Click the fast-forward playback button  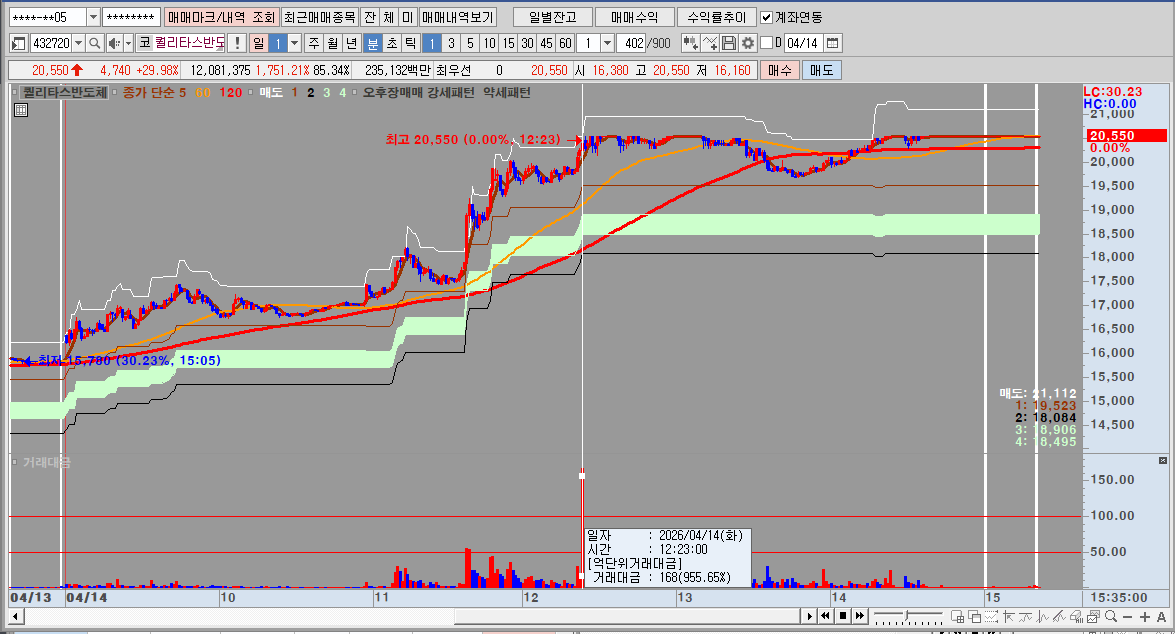[x=860, y=616]
